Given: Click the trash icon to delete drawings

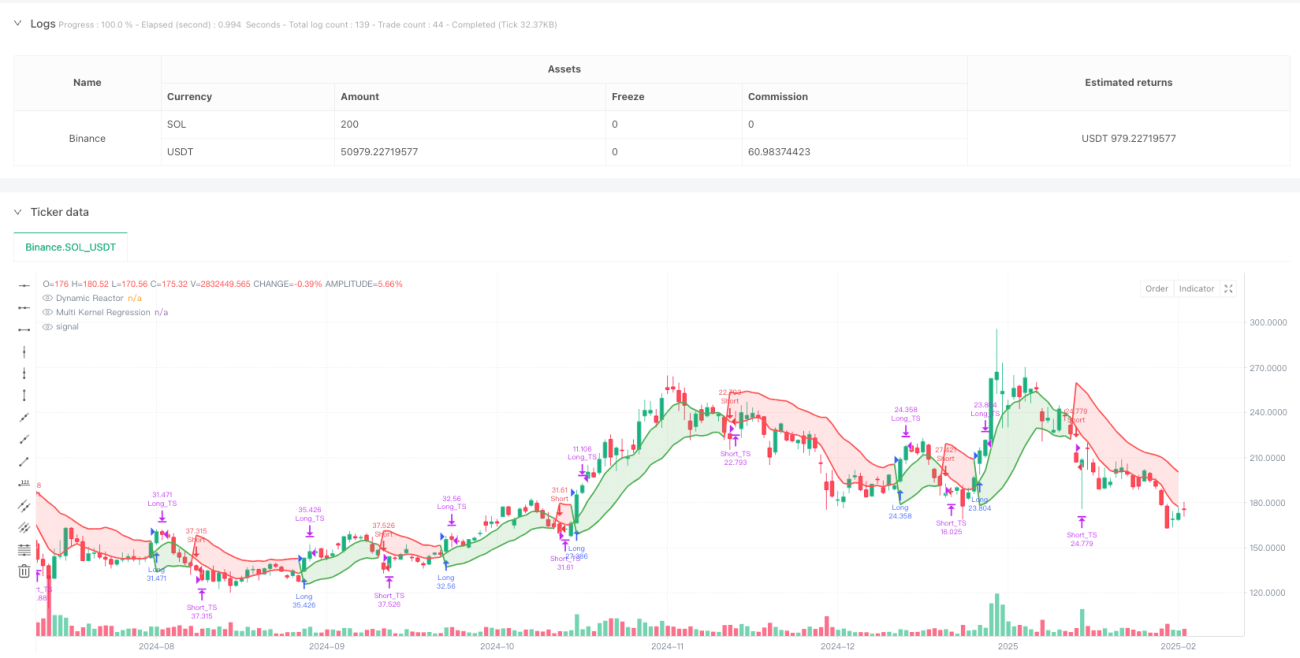Looking at the screenshot, I should click(24, 571).
